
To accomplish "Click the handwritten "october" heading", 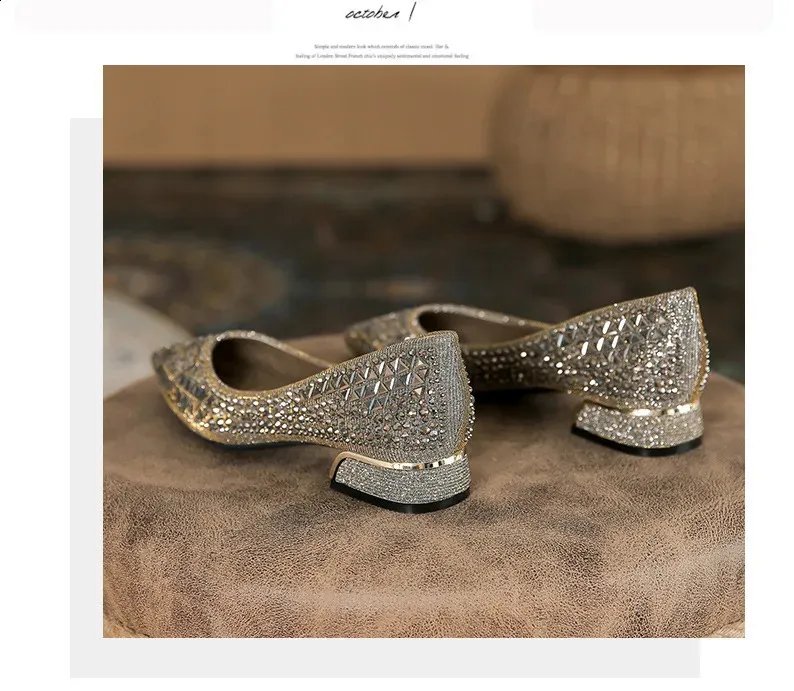I will [371, 14].
